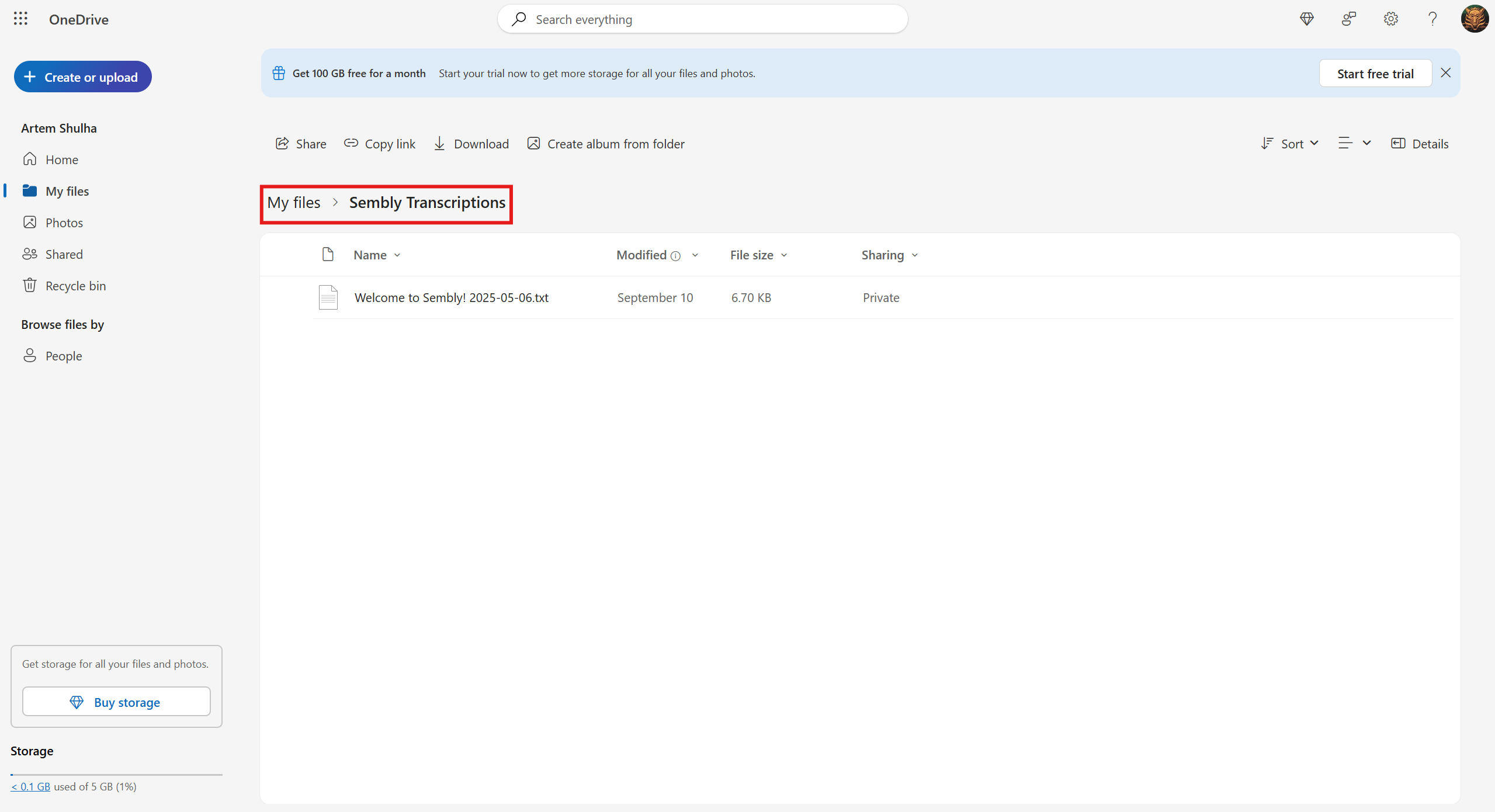Open the settings gear icon

coord(1390,19)
